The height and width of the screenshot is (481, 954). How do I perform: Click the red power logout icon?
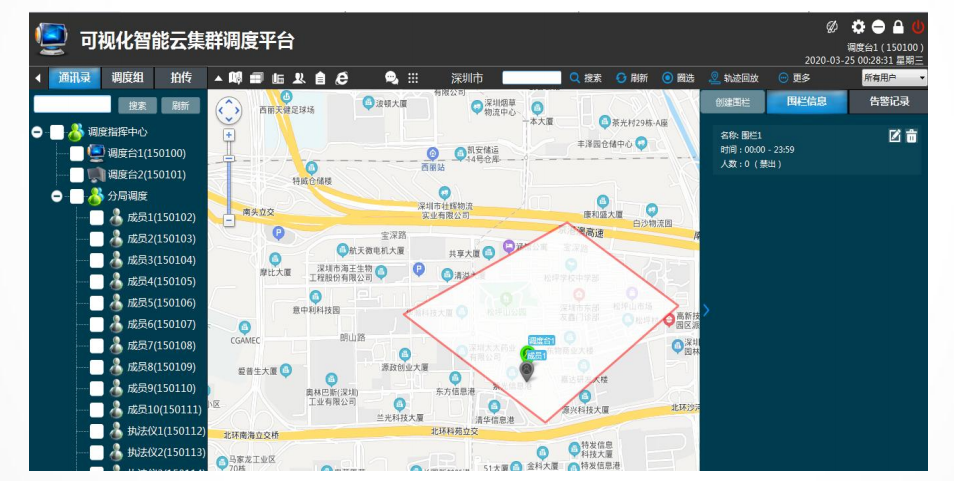(x=918, y=27)
